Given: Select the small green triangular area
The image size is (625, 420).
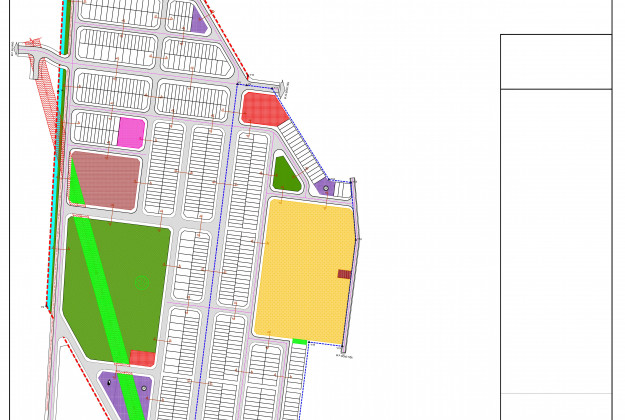Looking at the screenshot, I should (x=285, y=176).
